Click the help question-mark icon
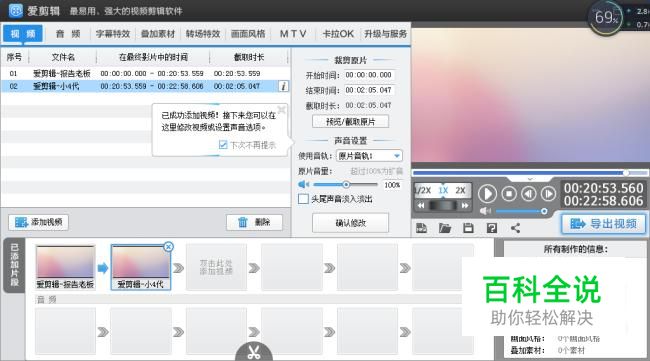The image size is (650, 361). 492,228
